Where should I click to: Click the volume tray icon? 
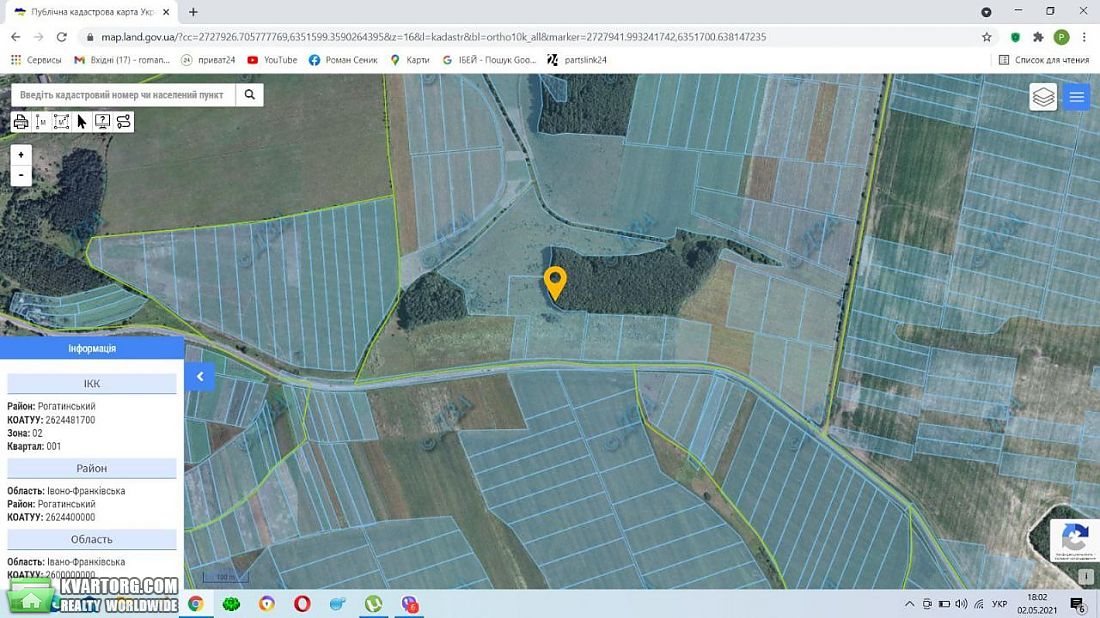tap(961, 604)
